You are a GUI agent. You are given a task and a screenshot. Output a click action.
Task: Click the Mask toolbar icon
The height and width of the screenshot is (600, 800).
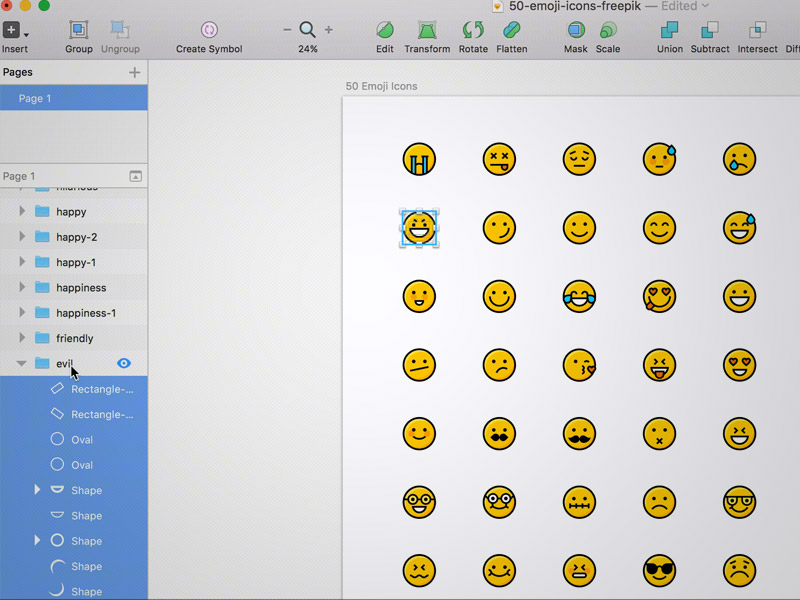point(576,30)
